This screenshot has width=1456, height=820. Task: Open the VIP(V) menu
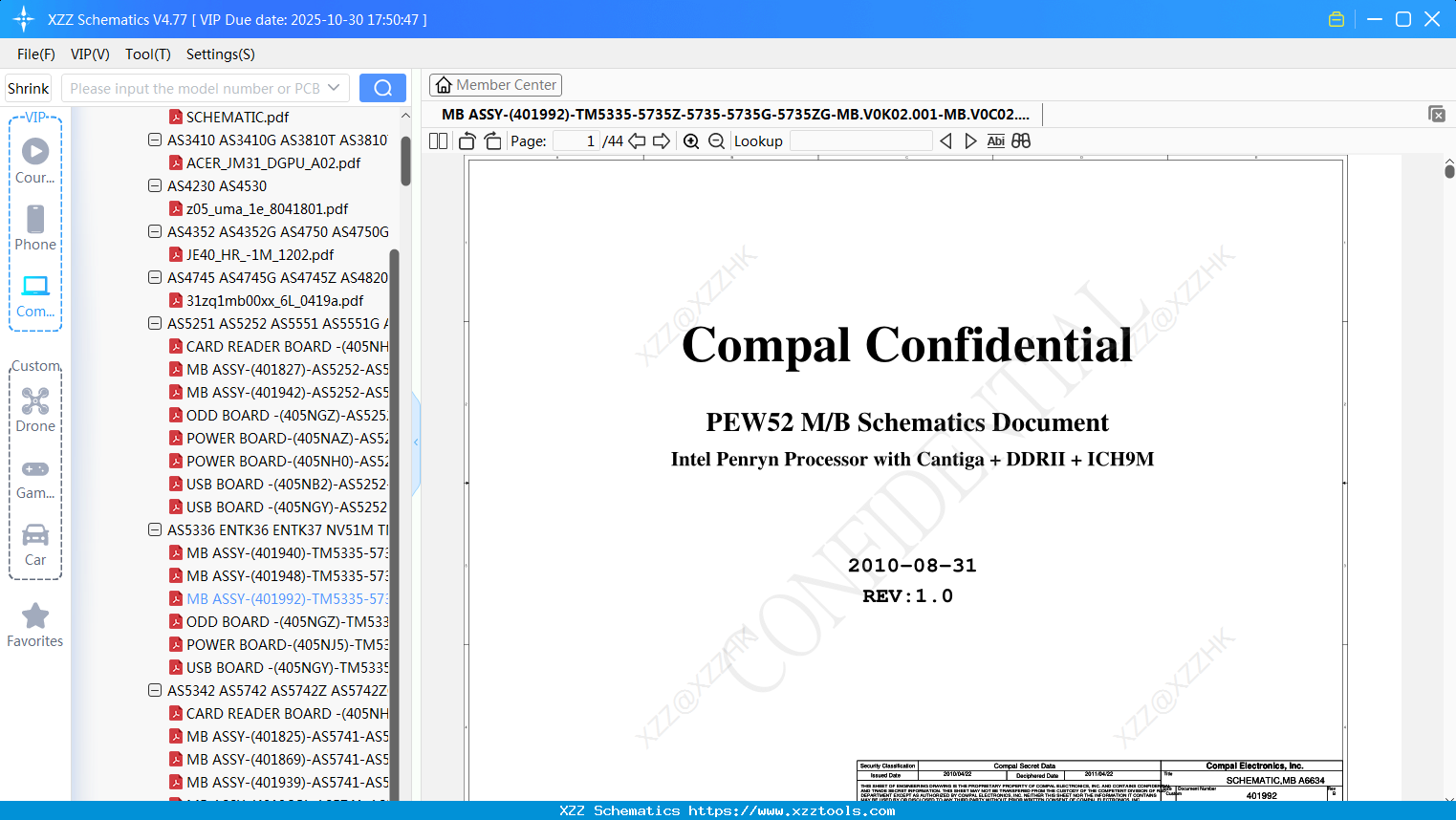pyautogui.click(x=90, y=54)
